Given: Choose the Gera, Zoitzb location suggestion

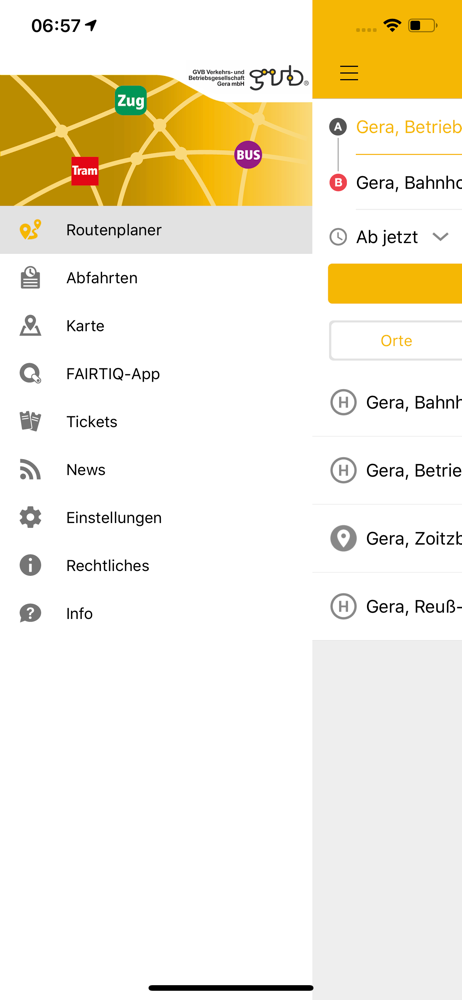Looking at the screenshot, I should point(387,538).
